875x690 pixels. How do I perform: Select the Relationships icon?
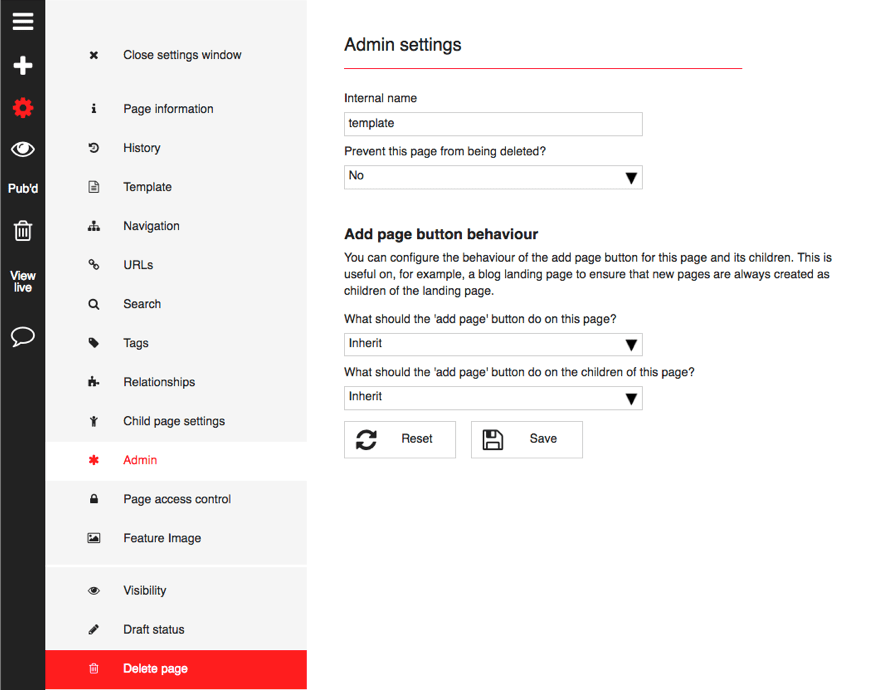93,381
